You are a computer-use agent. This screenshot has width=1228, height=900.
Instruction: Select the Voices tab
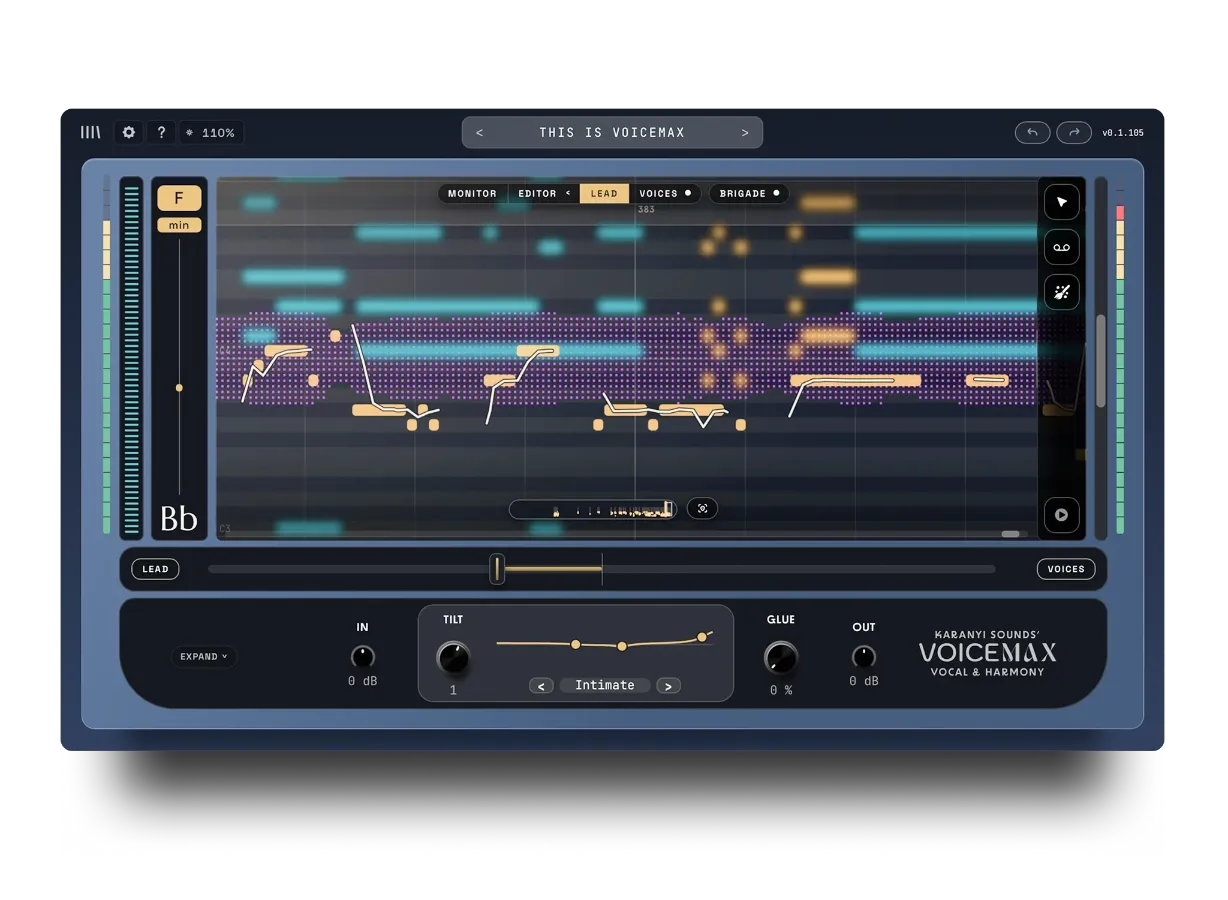pyautogui.click(x=658, y=193)
